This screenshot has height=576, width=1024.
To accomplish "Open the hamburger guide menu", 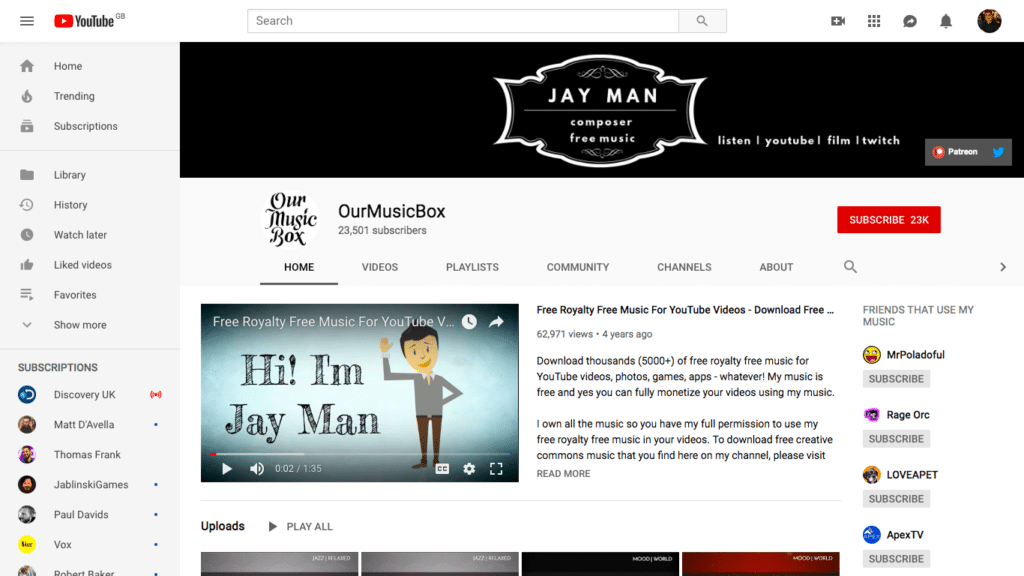I will click(x=27, y=21).
